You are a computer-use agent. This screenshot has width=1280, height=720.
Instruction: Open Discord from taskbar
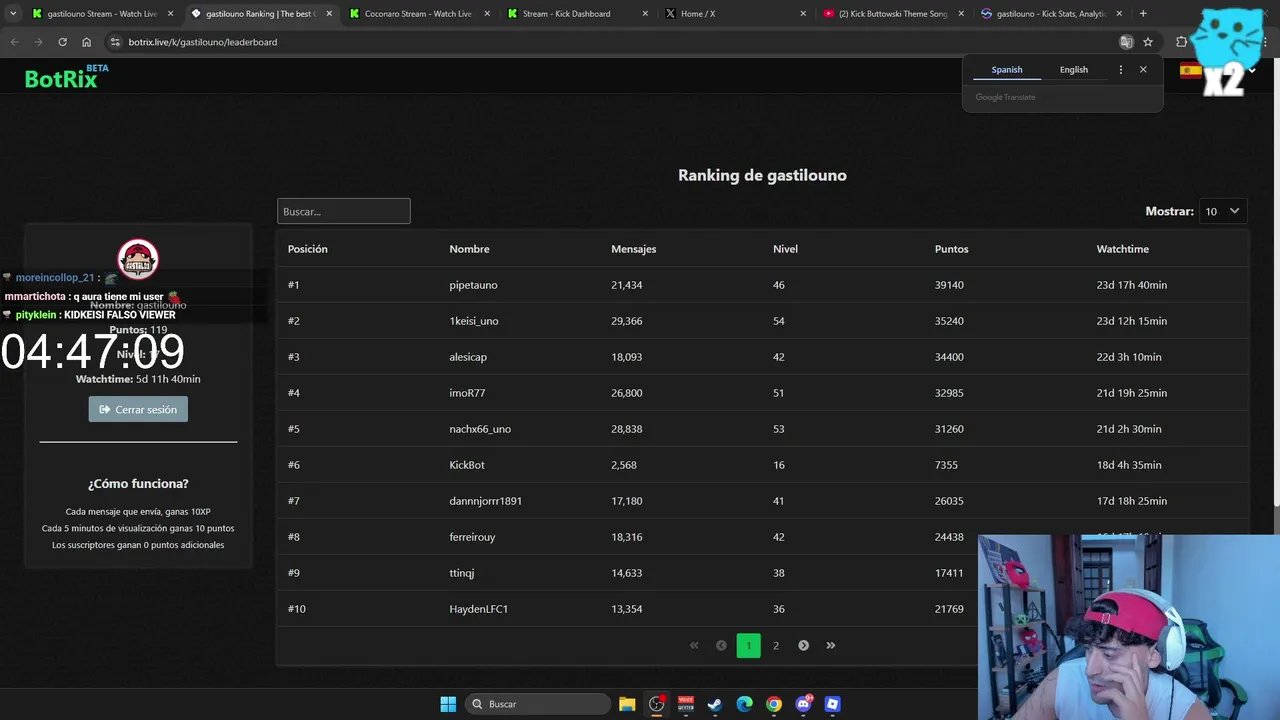[x=803, y=704]
